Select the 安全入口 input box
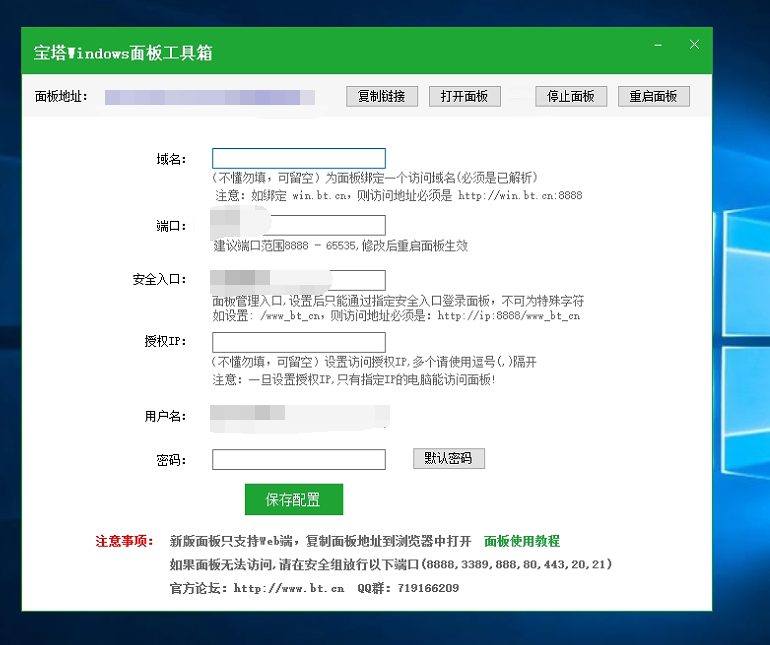 coord(299,280)
